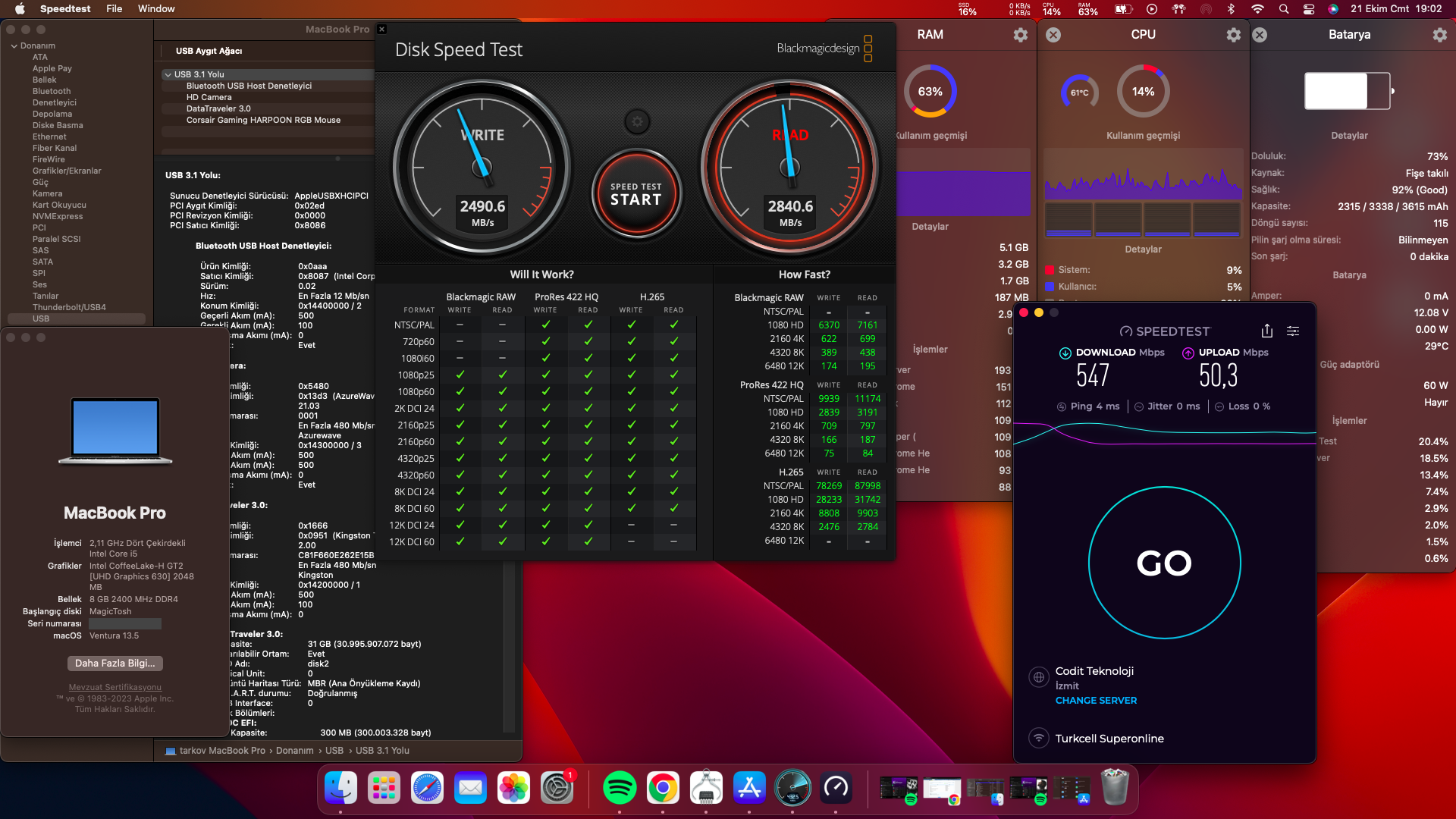Open the File menu
Screen dimensions: 1456x819
[115, 8]
